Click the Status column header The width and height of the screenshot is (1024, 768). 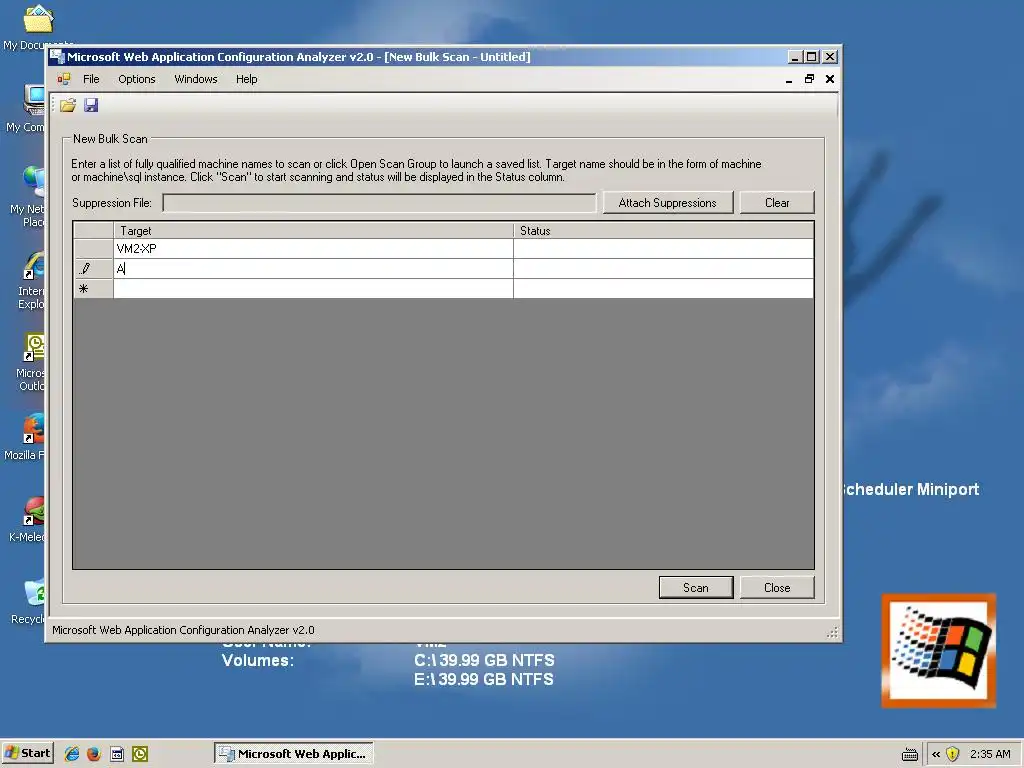tap(664, 231)
